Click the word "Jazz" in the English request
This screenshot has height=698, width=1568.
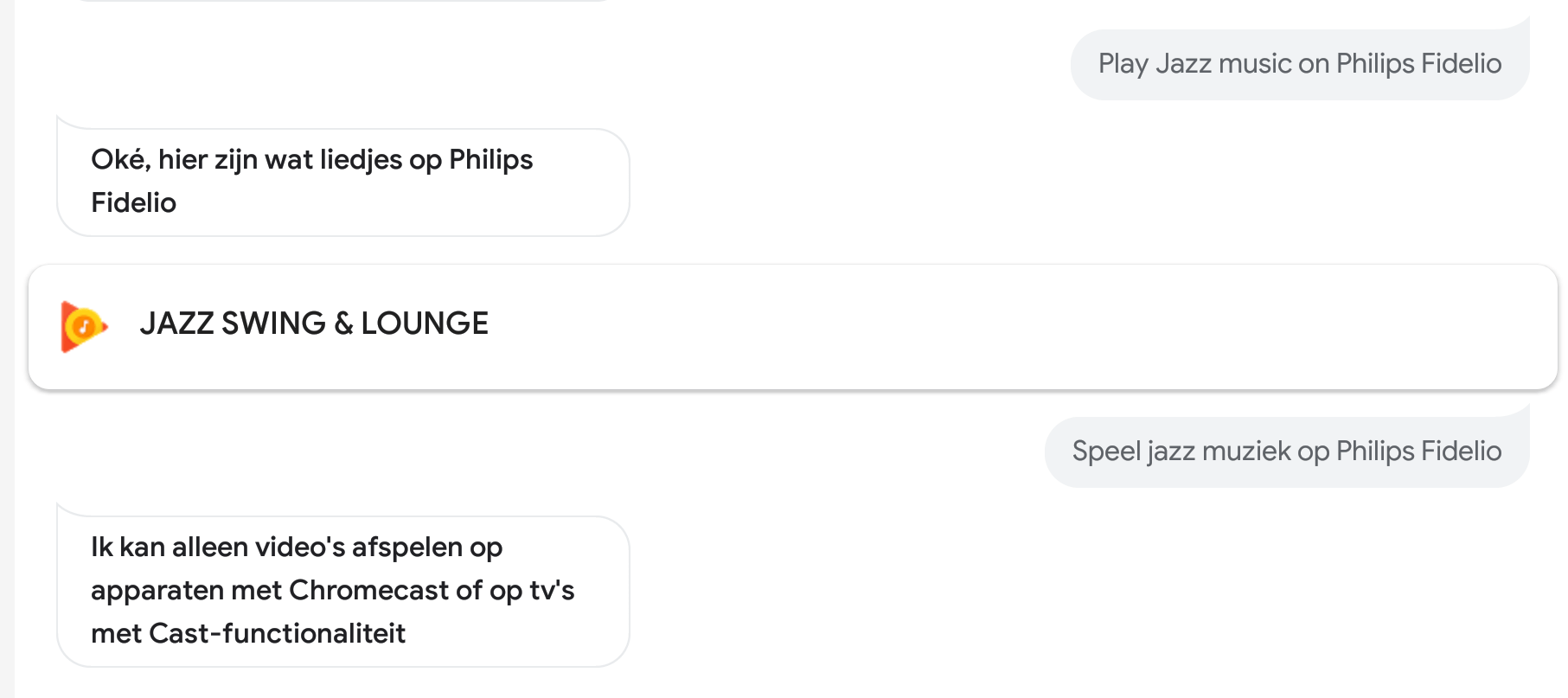coord(1183,64)
